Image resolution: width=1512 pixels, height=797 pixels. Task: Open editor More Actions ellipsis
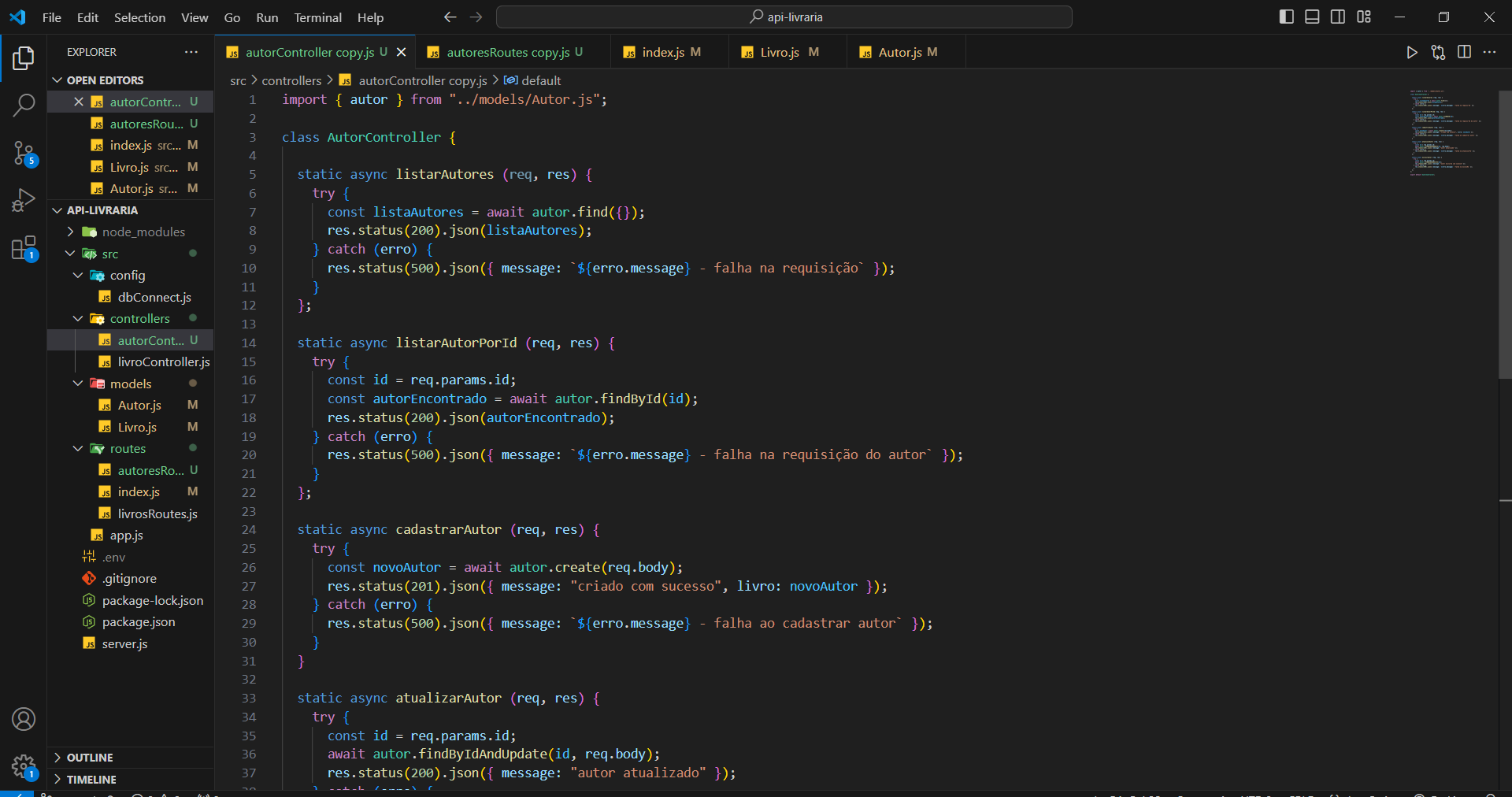click(1489, 52)
